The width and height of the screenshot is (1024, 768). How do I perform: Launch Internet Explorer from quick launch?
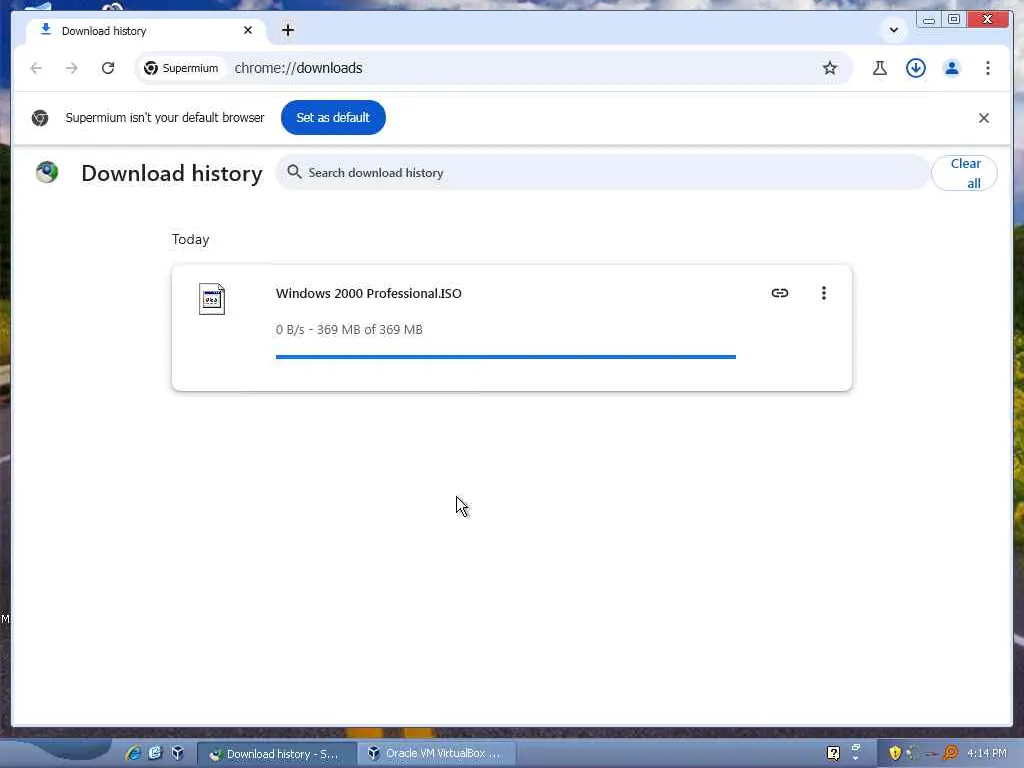pyautogui.click(x=133, y=753)
